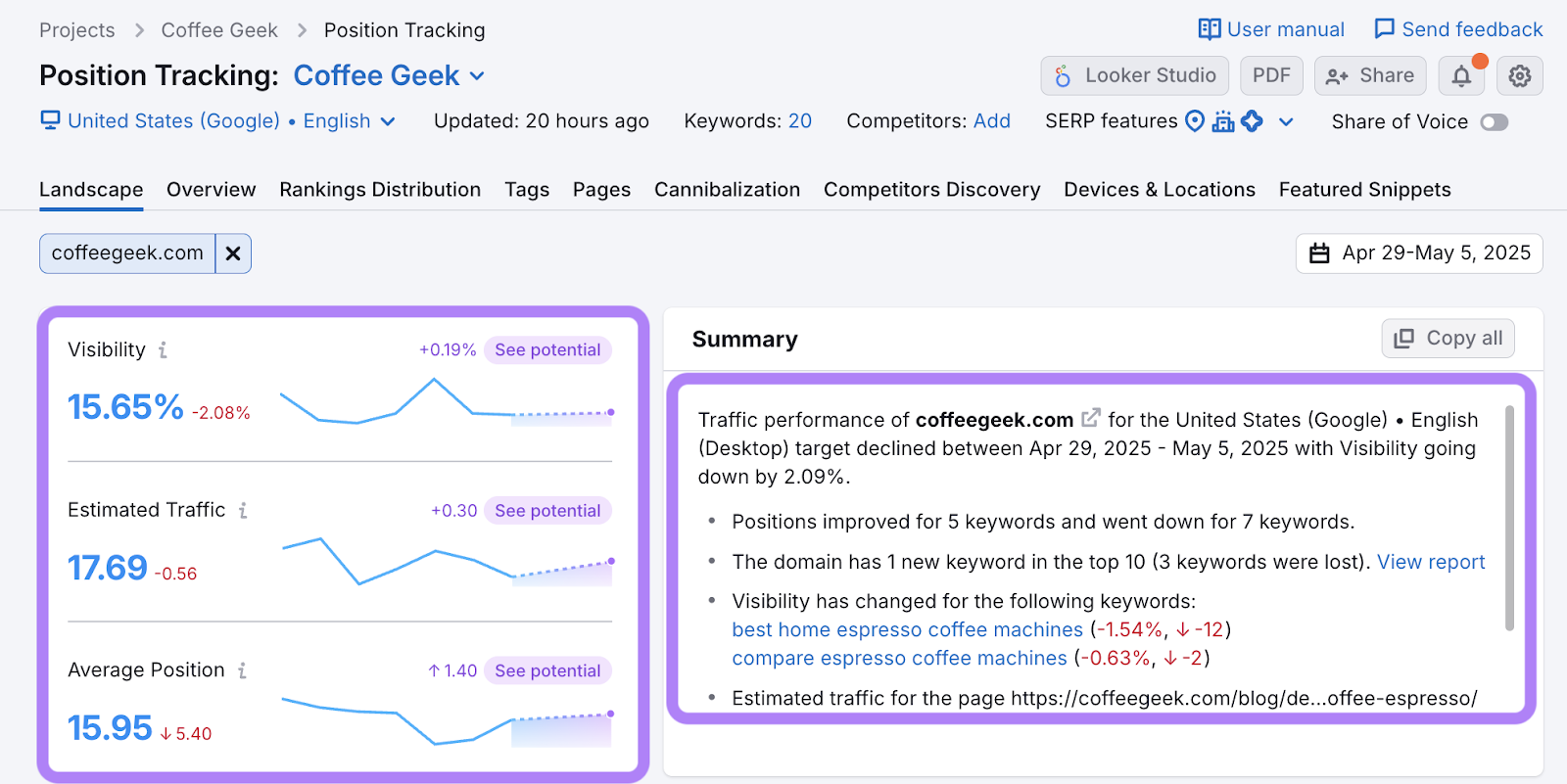Click the local pack SERP feature icon
The width and height of the screenshot is (1567, 784).
pyautogui.click(x=1195, y=121)
